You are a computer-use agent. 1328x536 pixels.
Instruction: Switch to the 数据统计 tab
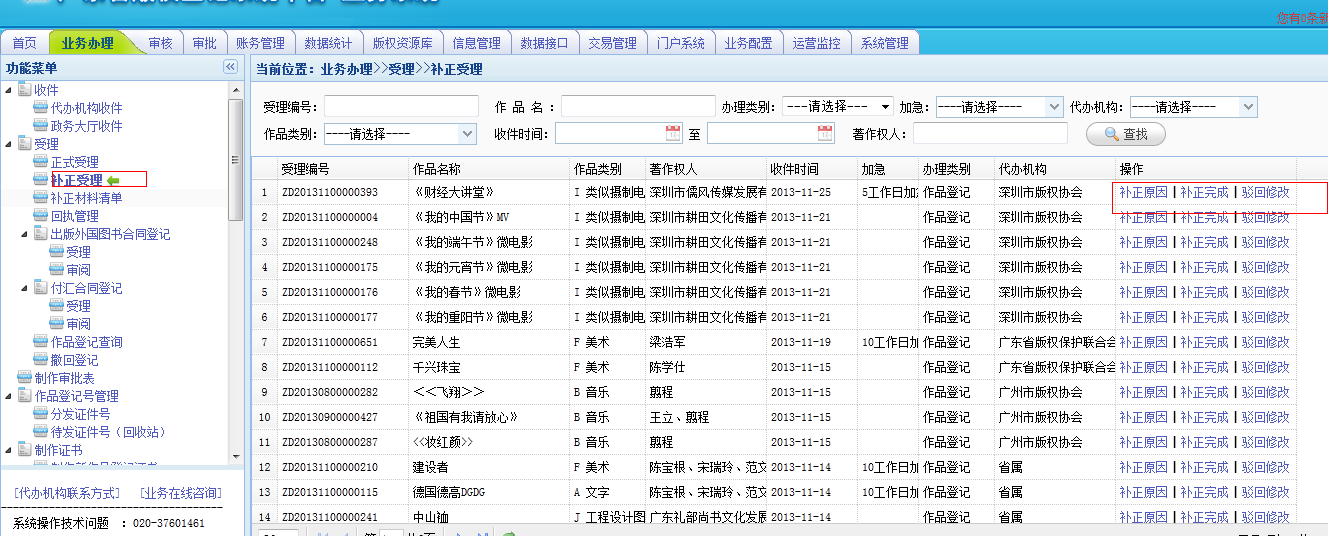click(x=328, y=43)
